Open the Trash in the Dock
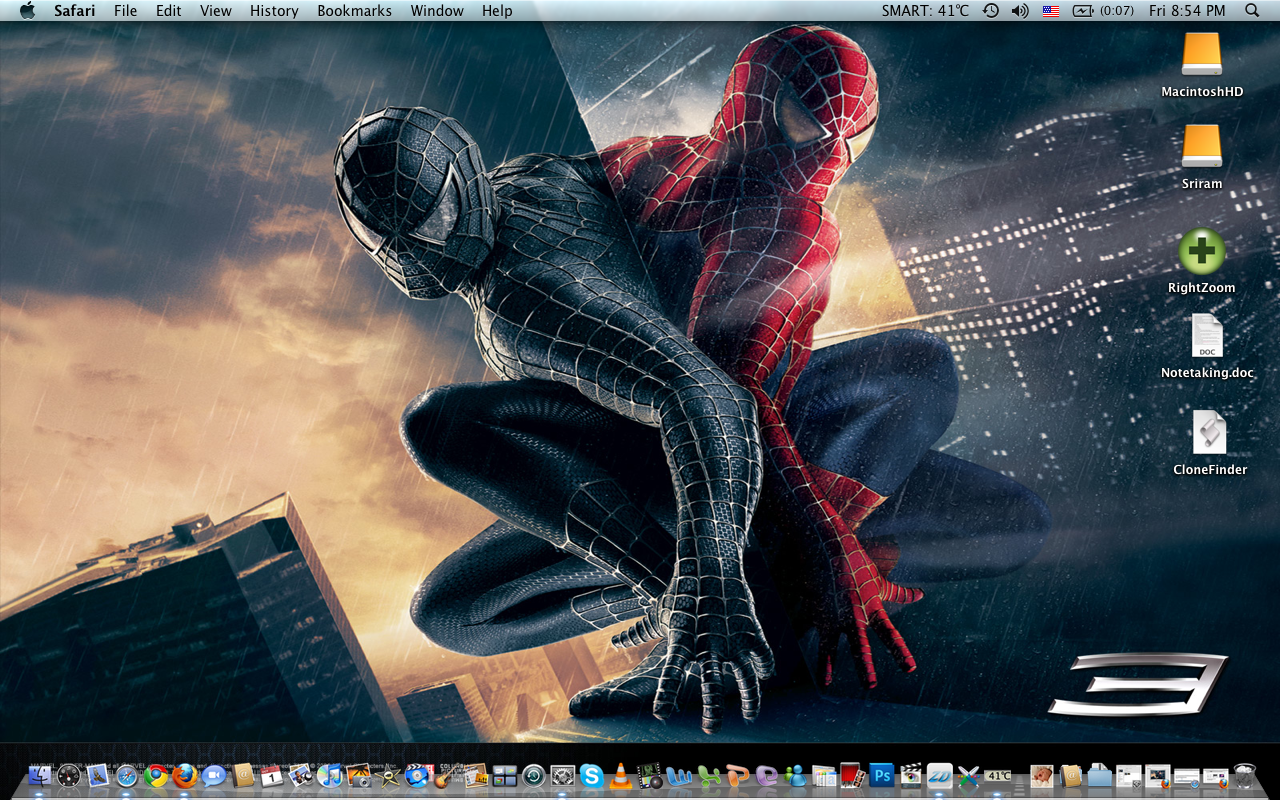Image resolution: width=1280 pixels, height=800 pixels. (x=1244, y=775)
